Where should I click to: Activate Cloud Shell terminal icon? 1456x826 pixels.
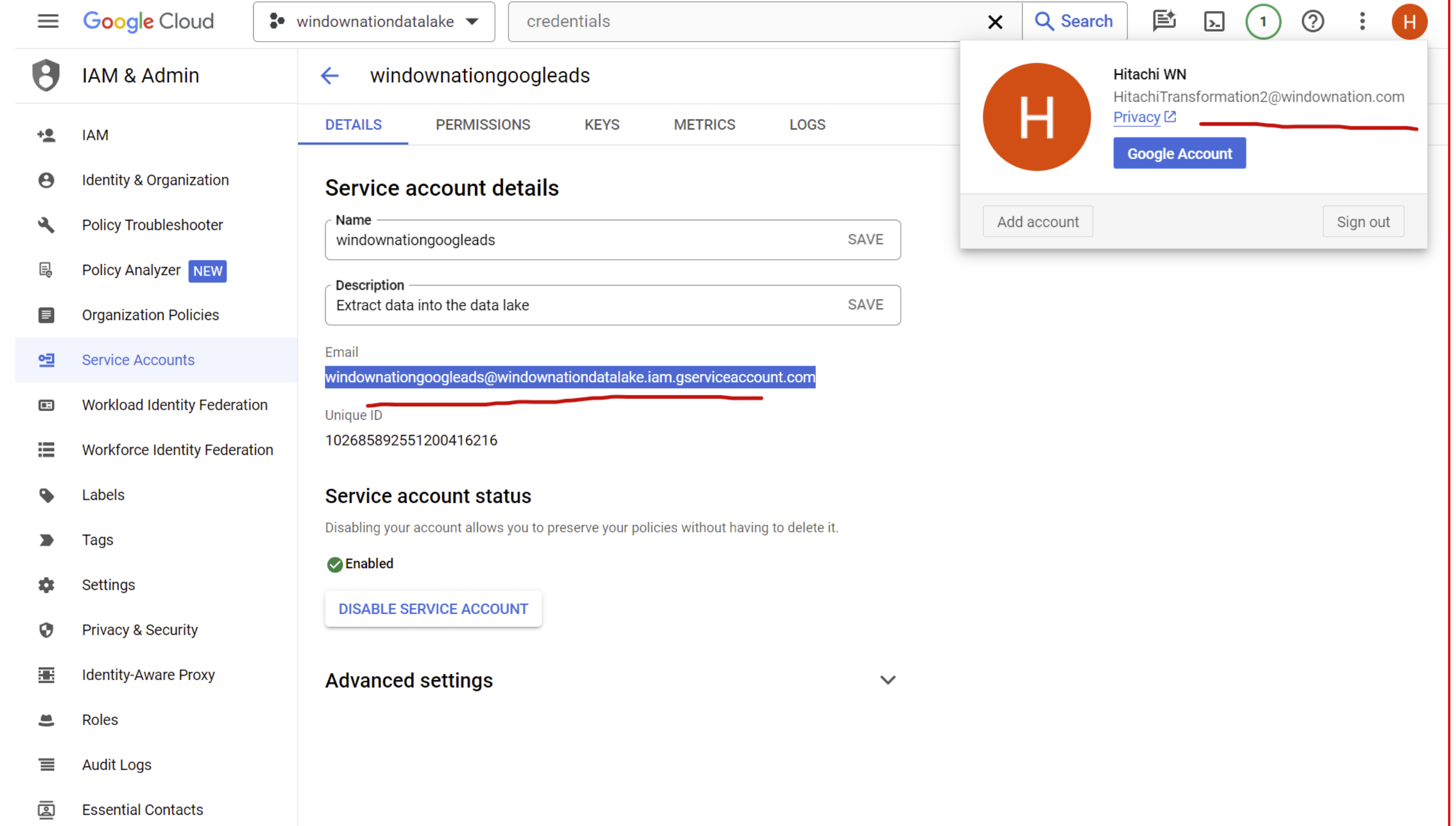coord(1215,21)
